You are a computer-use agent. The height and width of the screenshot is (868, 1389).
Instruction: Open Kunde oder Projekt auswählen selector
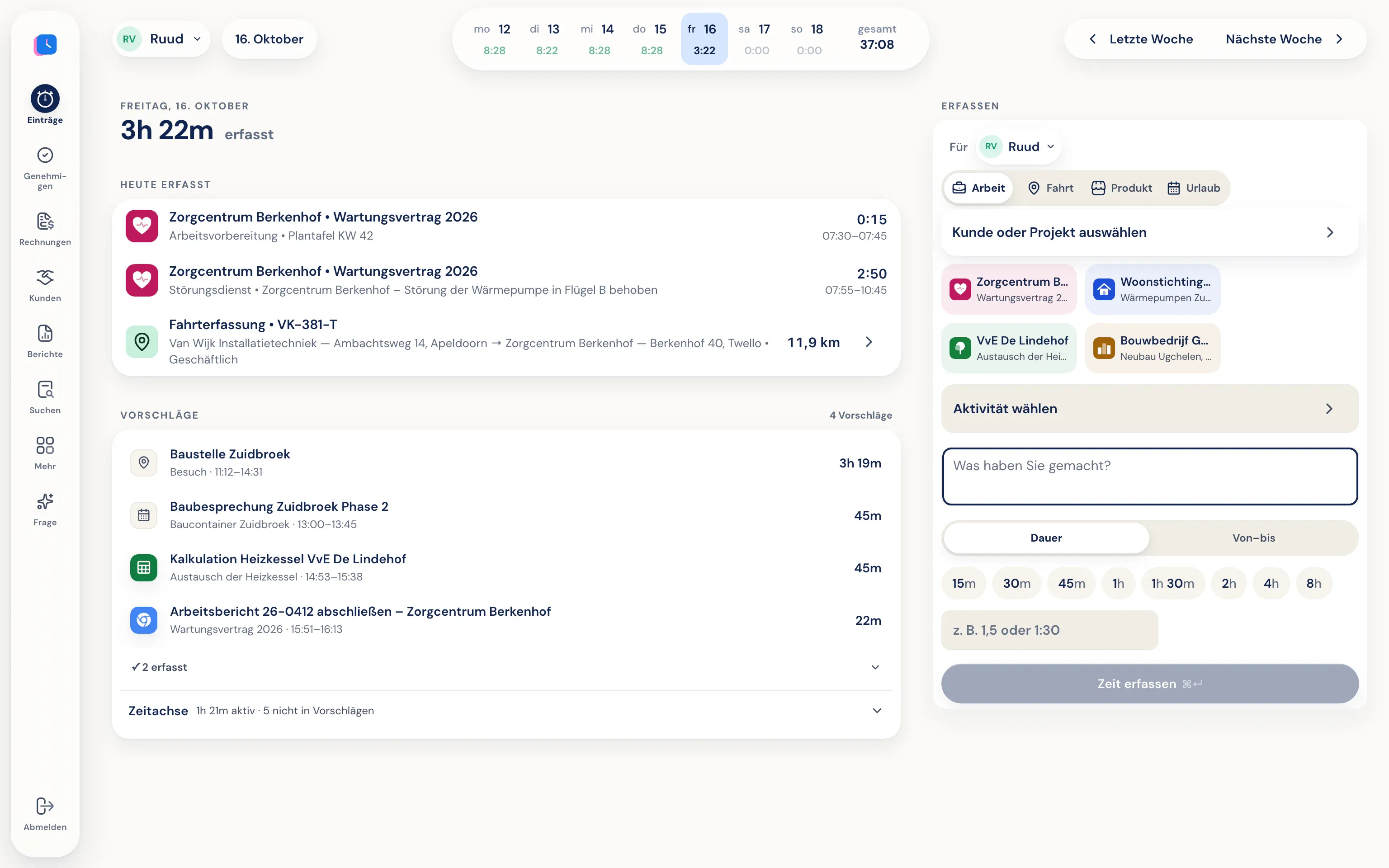click(1150, 232)
